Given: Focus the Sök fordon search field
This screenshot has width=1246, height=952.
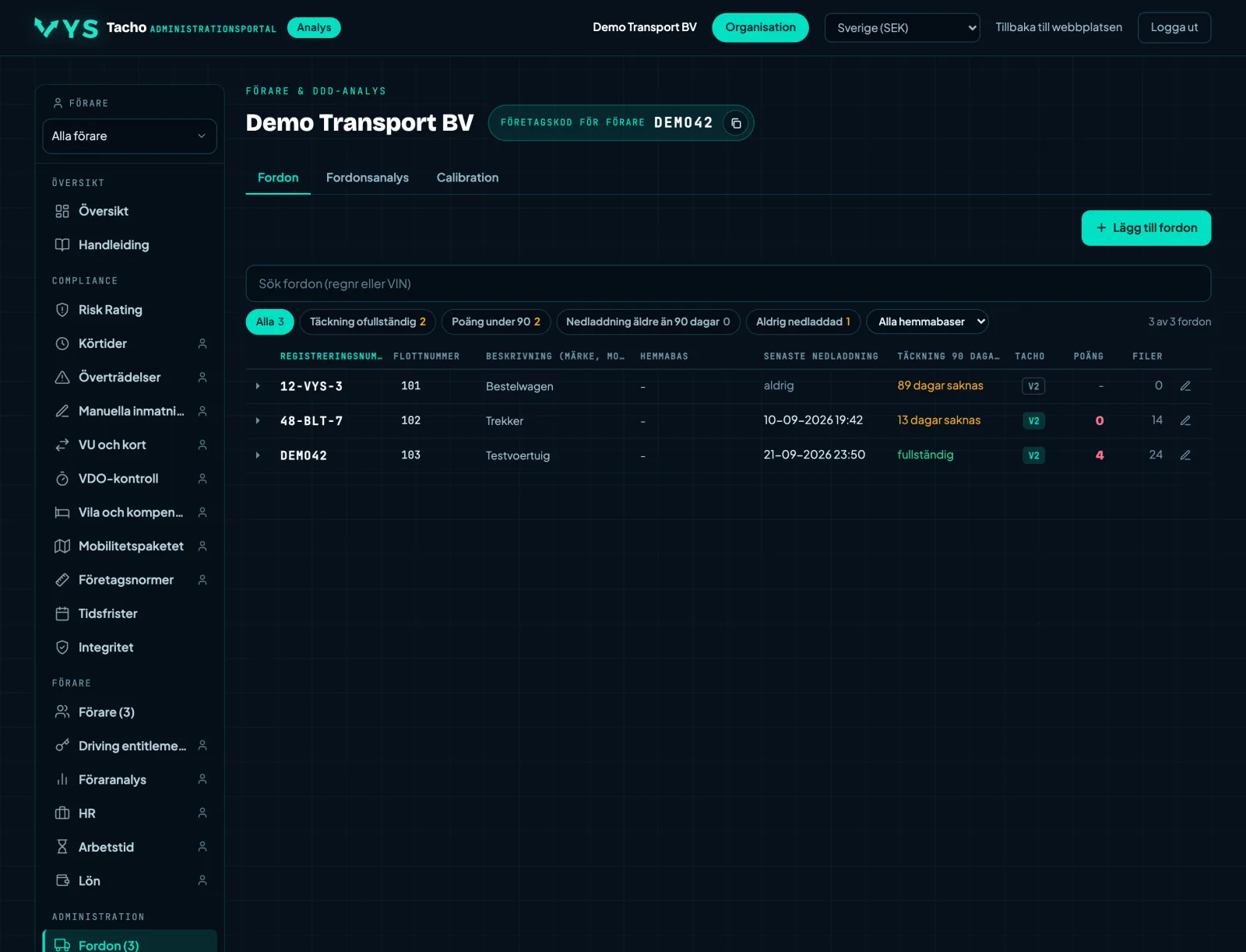Looking at the screenshot, I should click(x=728, y=283).
